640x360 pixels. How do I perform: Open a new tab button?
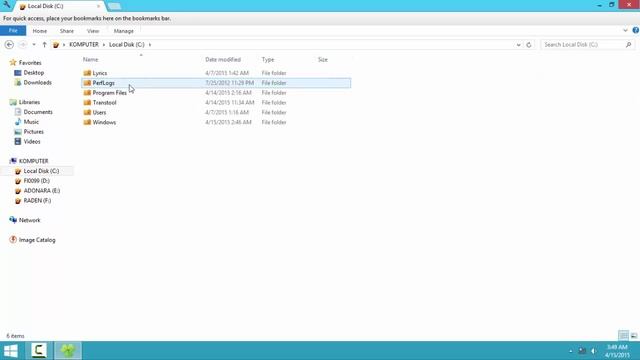(x=114, y=6)
